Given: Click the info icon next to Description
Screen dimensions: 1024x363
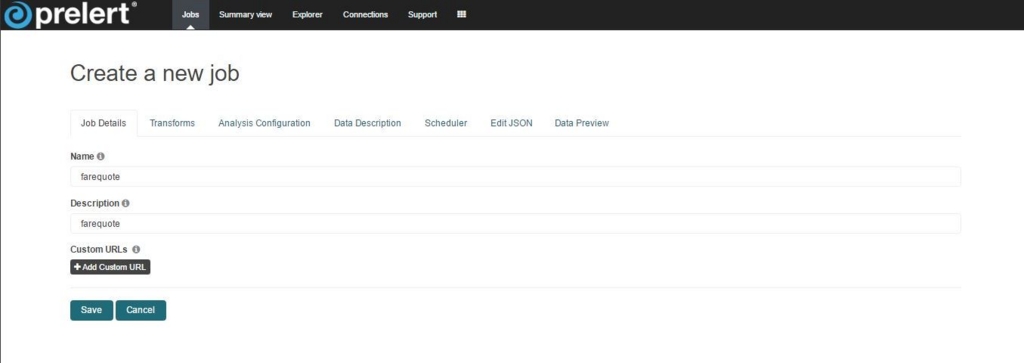Looking at the screenshot, I should pos(126,203).
